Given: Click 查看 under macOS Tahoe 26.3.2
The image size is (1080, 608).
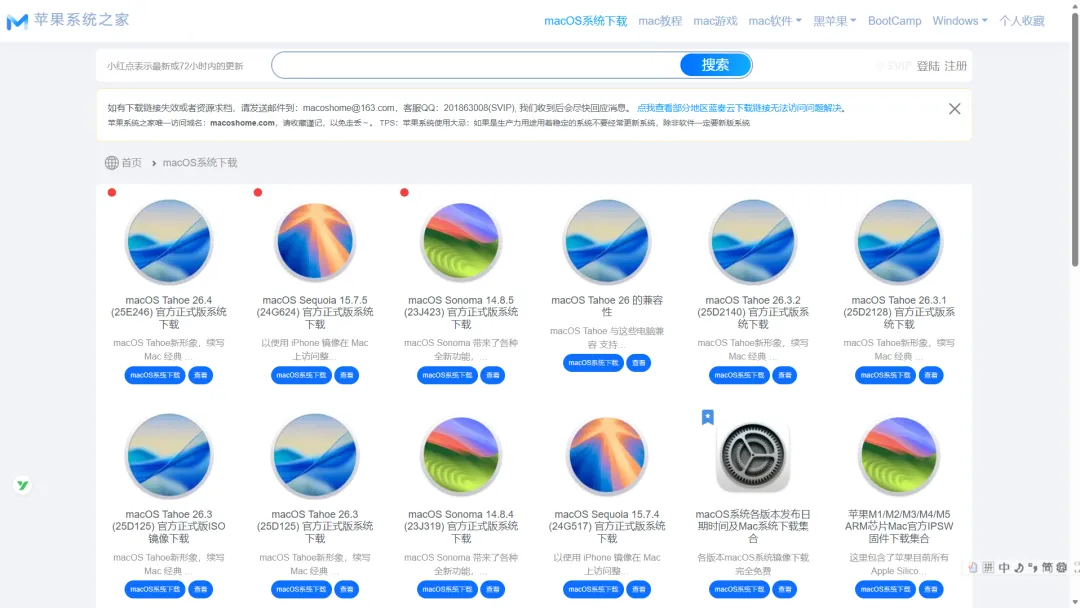Looking at the screenshot, I should coord(785,375).
